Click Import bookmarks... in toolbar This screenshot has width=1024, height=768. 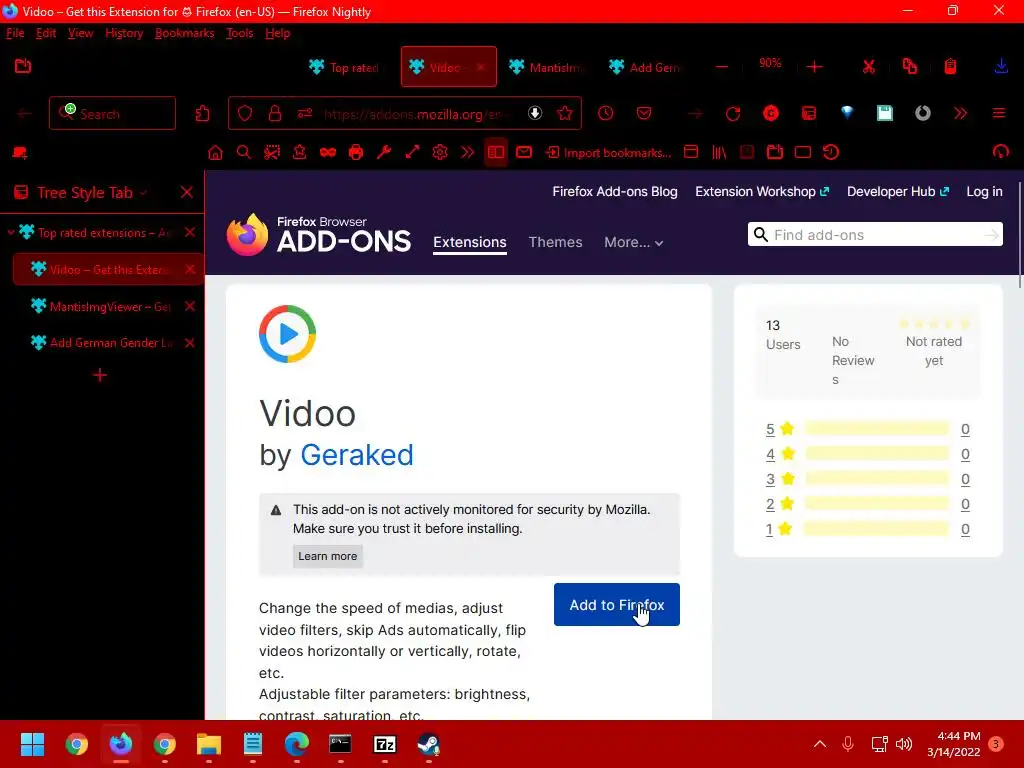pyautogui.click(x=609, y=153)
